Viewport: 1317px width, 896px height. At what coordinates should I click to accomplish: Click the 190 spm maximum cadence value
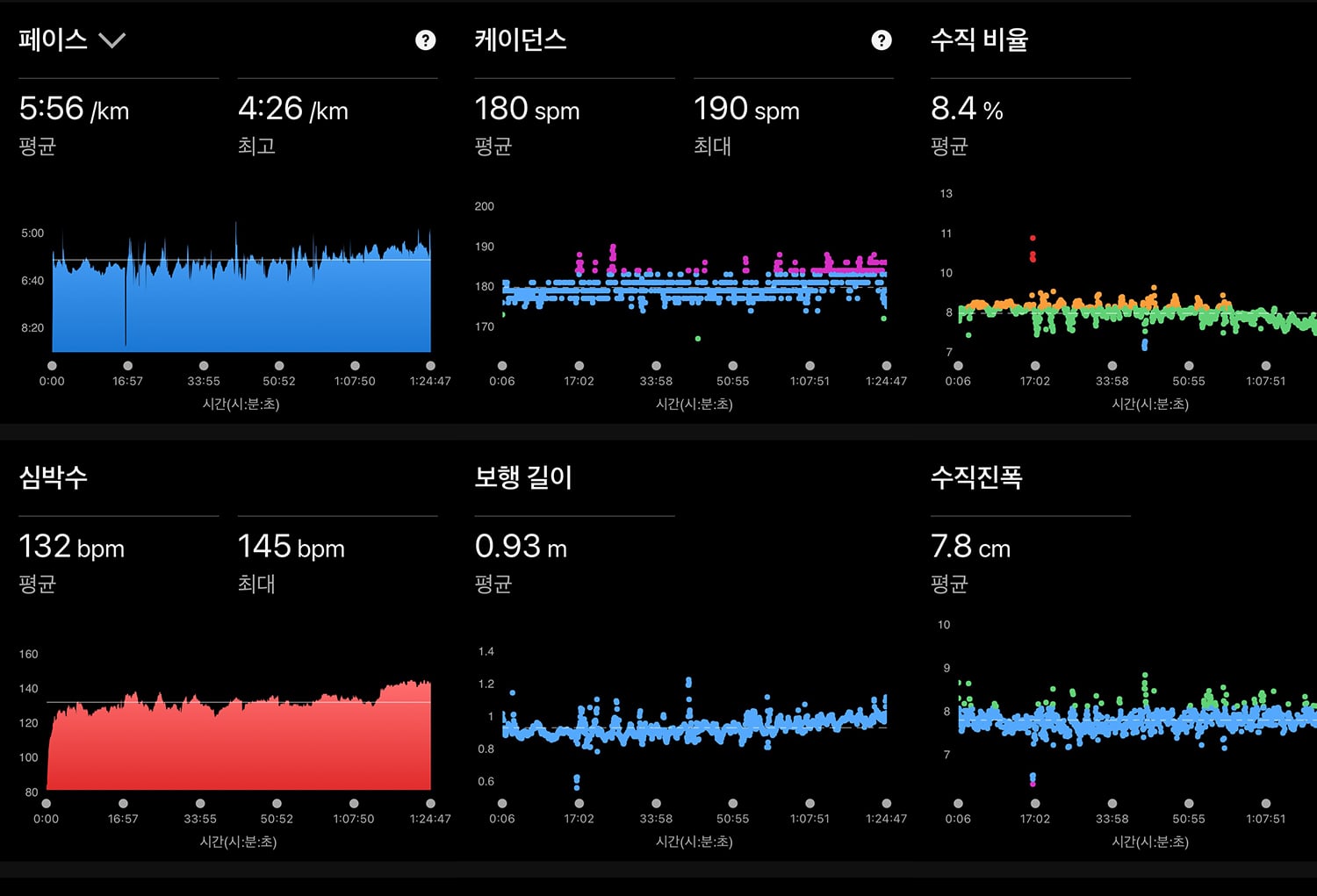pos(747,110)
